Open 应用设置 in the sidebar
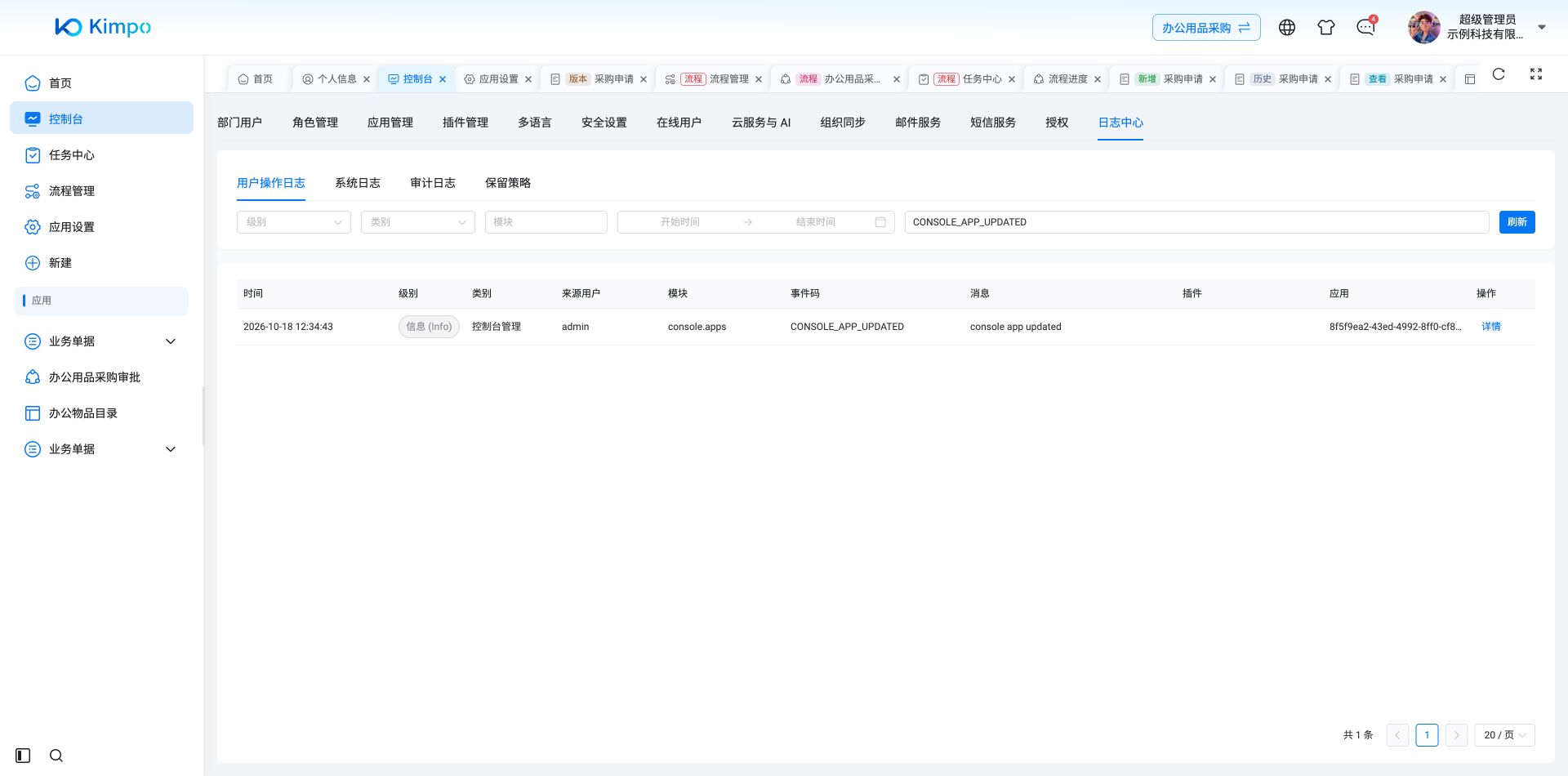 click(x=101, y=227)
